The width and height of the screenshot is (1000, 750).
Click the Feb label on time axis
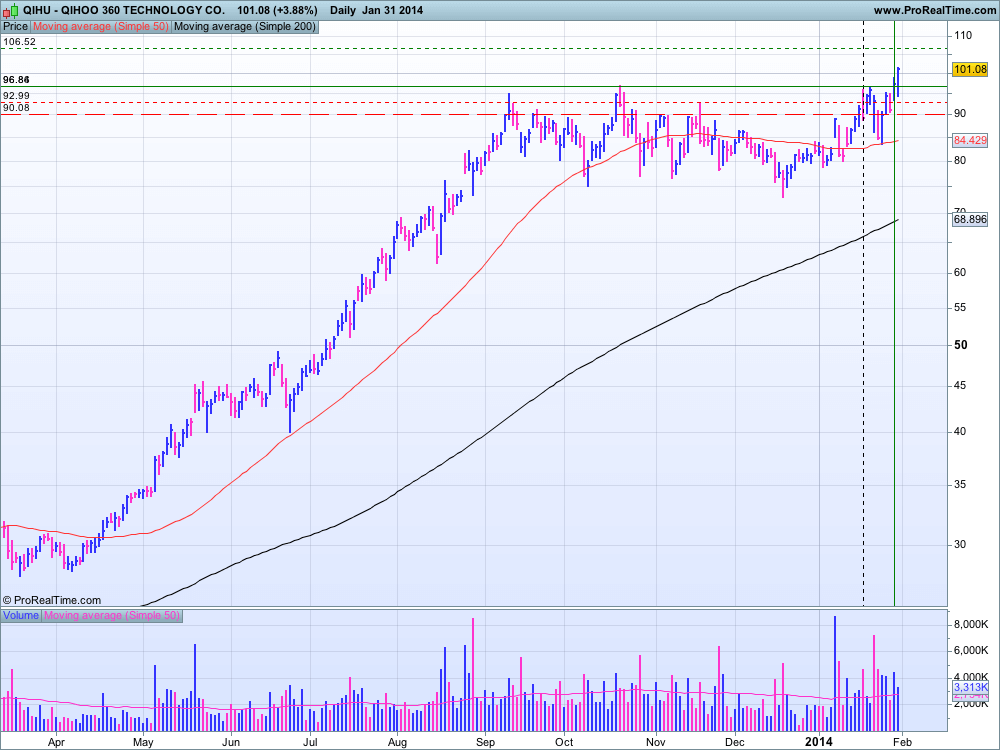tap(901, 742)
